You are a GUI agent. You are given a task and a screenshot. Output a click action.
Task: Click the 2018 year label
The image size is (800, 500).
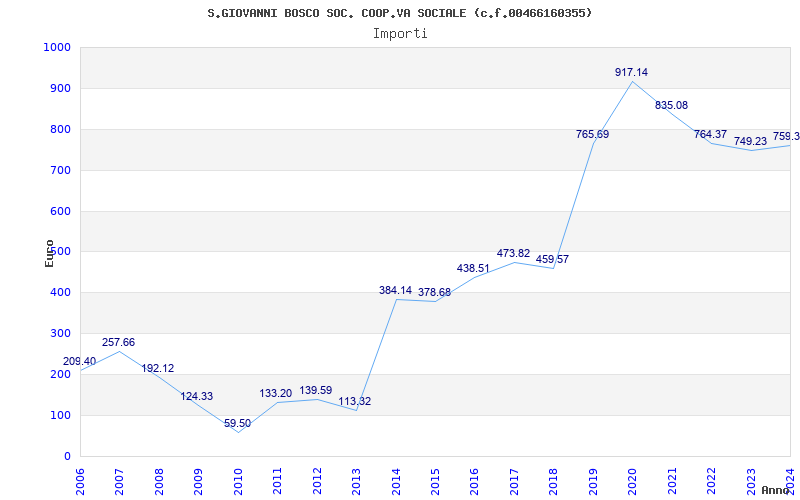tap(554, 481)
